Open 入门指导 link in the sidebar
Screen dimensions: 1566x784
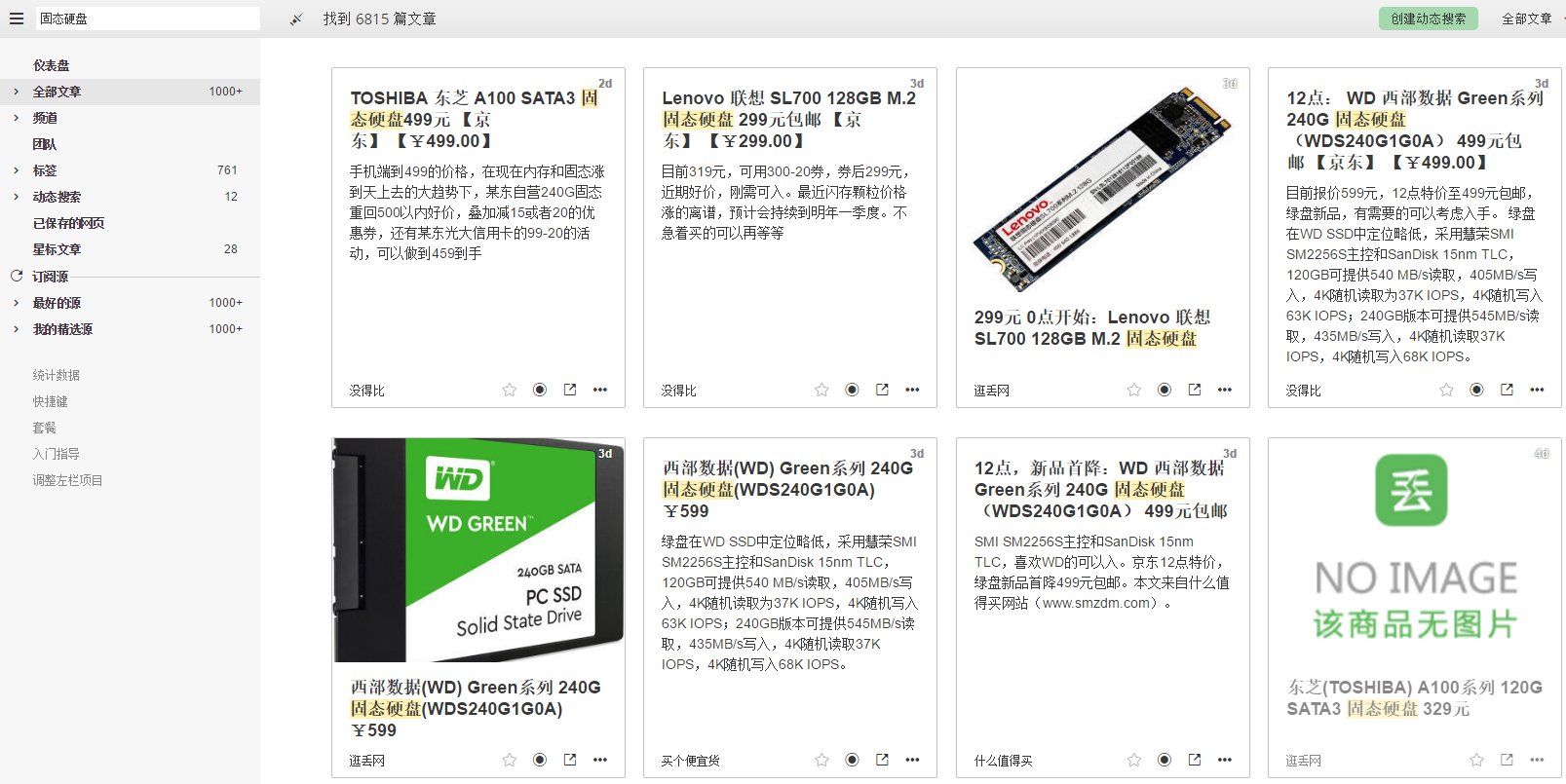point(57,454)
